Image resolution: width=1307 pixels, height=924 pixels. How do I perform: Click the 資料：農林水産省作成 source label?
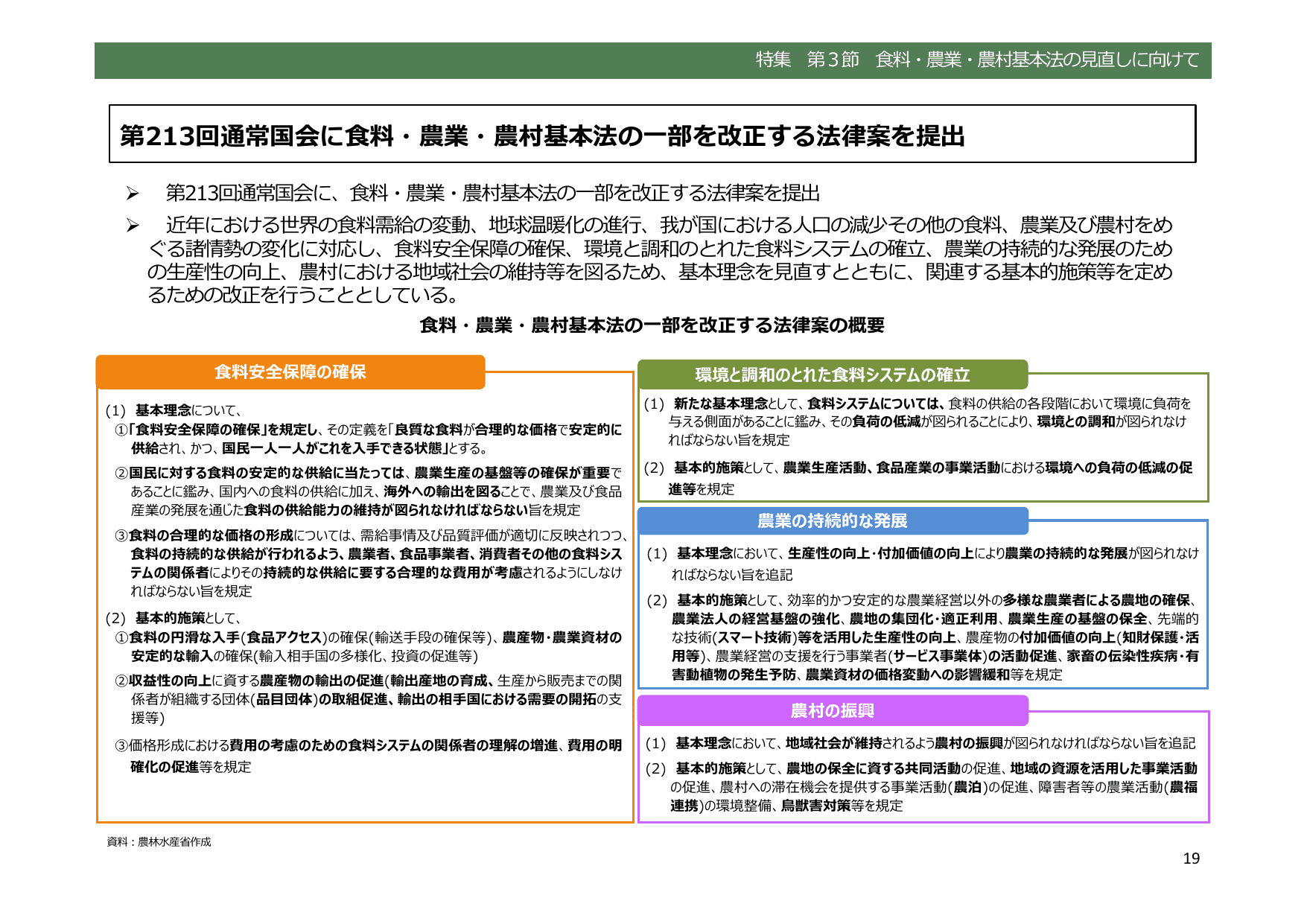coord(159,842)
